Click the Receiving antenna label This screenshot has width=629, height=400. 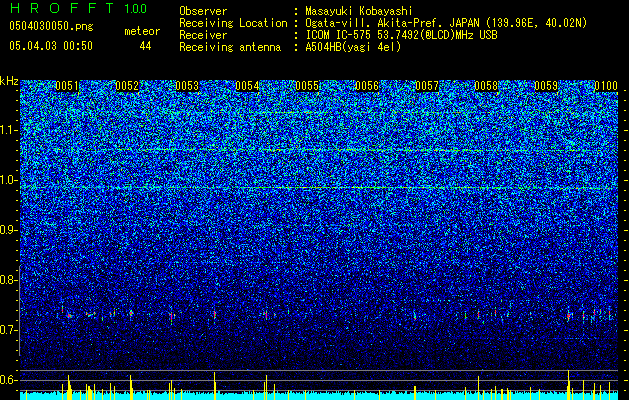point(230,47)
